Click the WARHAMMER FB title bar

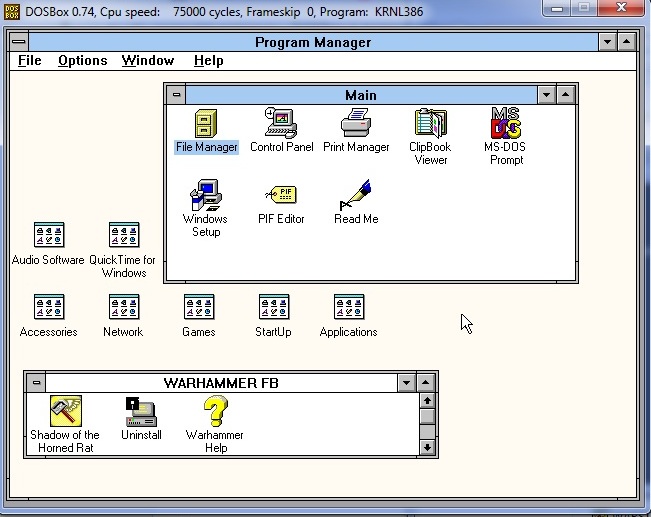point(221,382)
